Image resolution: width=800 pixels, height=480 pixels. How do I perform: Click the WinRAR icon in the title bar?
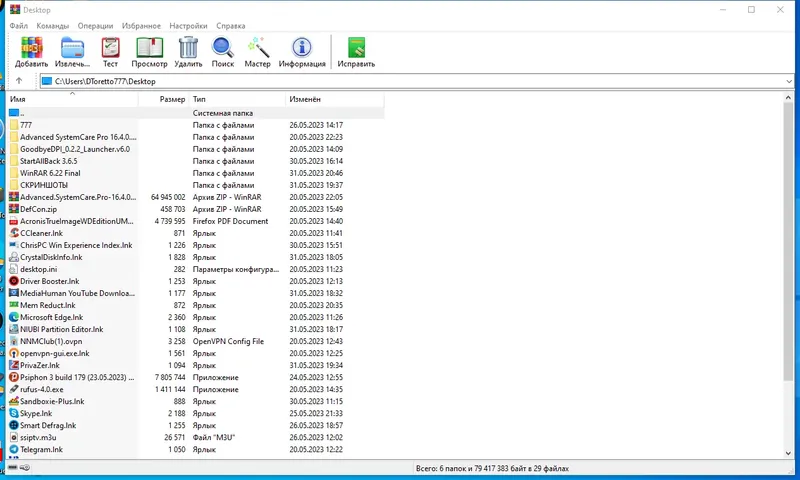click(15, 10)
